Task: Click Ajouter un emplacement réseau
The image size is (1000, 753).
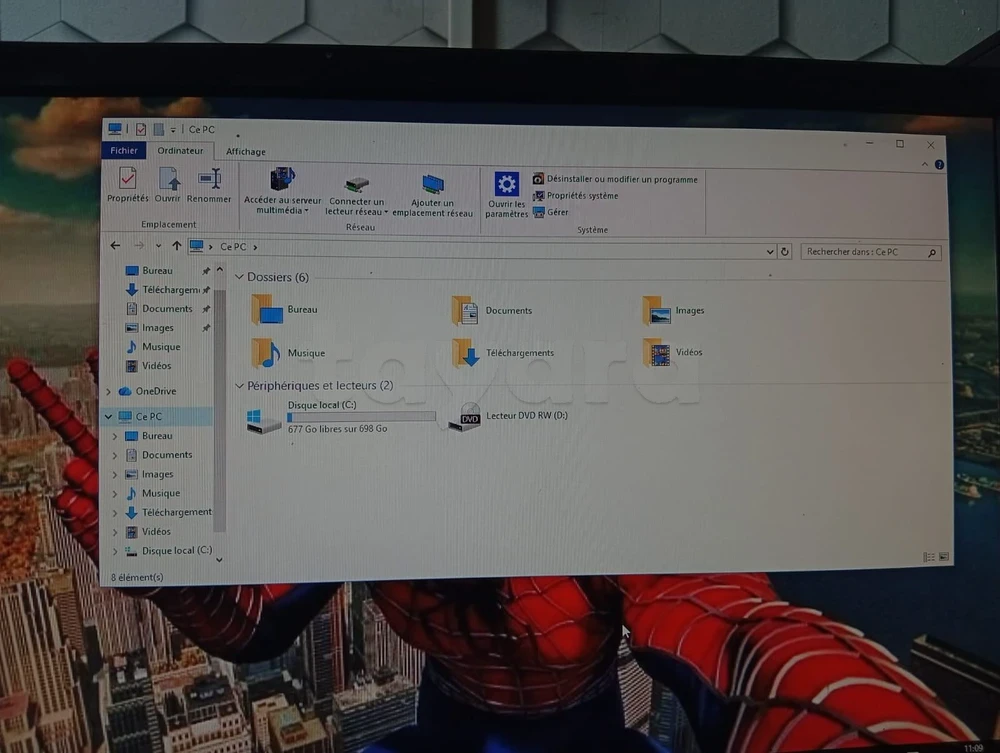Action: (x=432, y=196)
